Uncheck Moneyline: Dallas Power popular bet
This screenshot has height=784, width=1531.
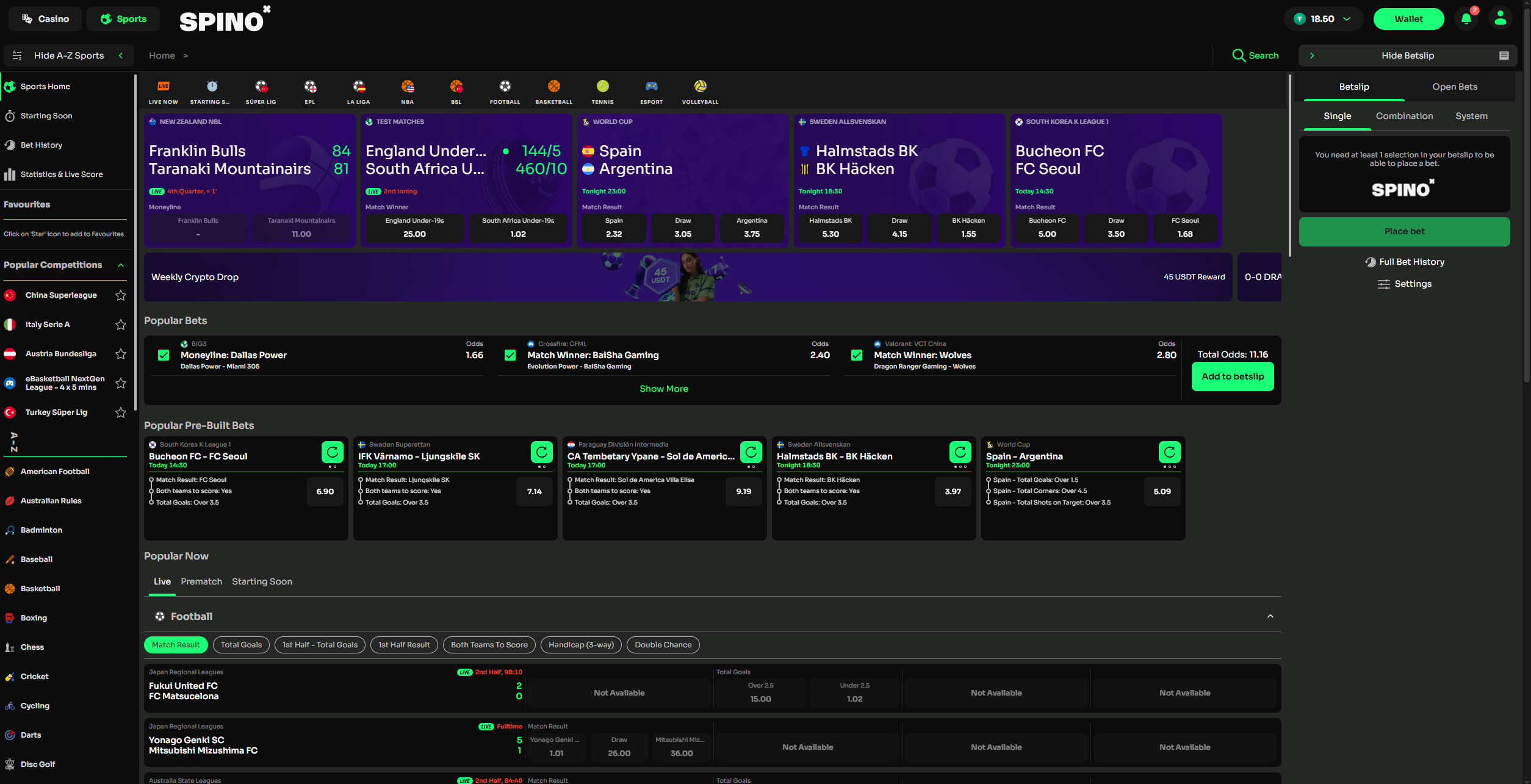coord(164,355)
